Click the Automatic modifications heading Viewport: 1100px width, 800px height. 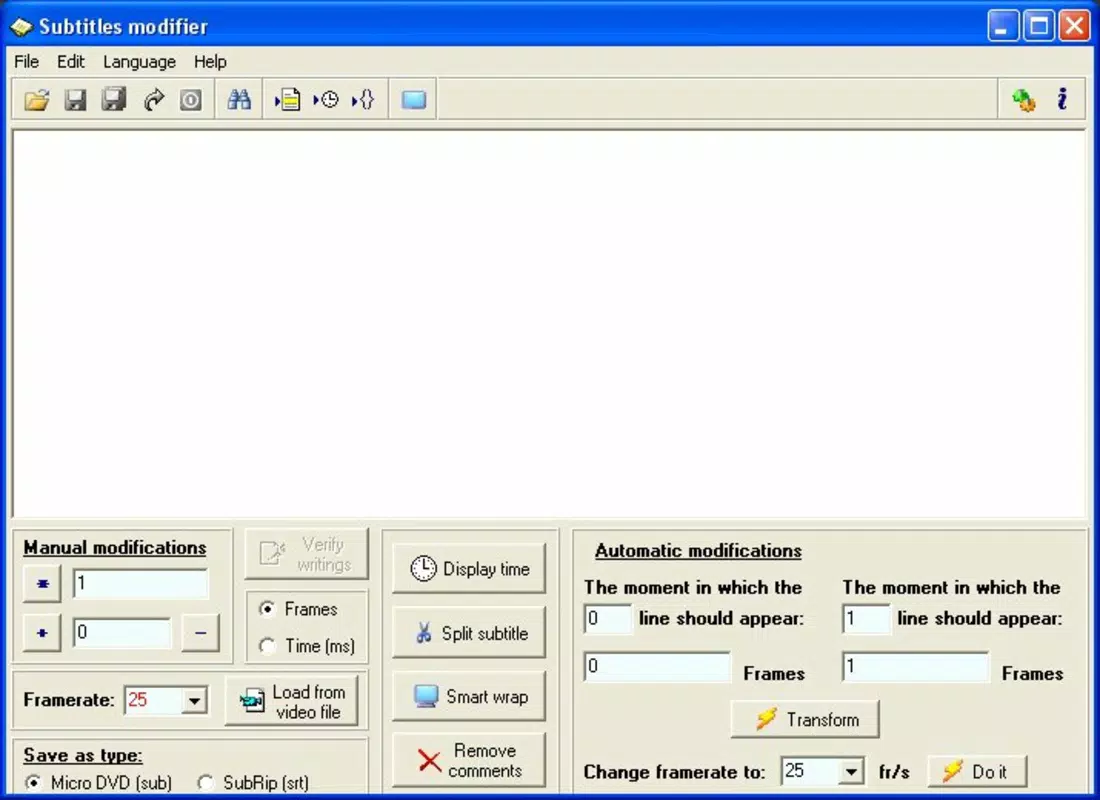pos(698,551)
